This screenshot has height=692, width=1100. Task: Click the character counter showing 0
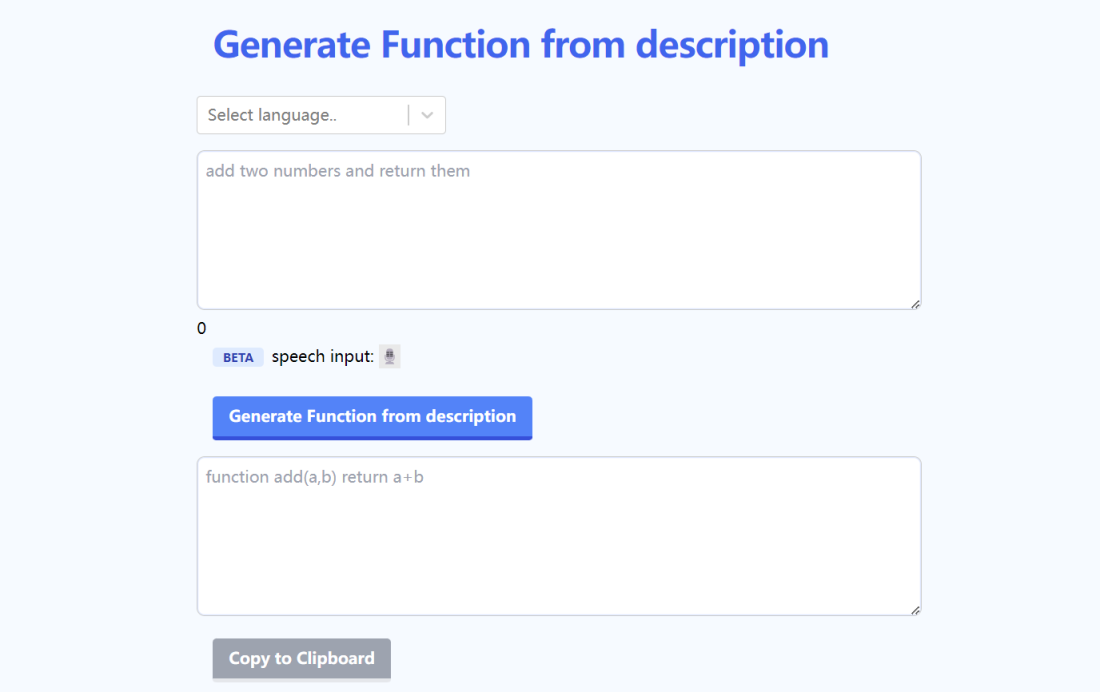click(x=202, y=328)
